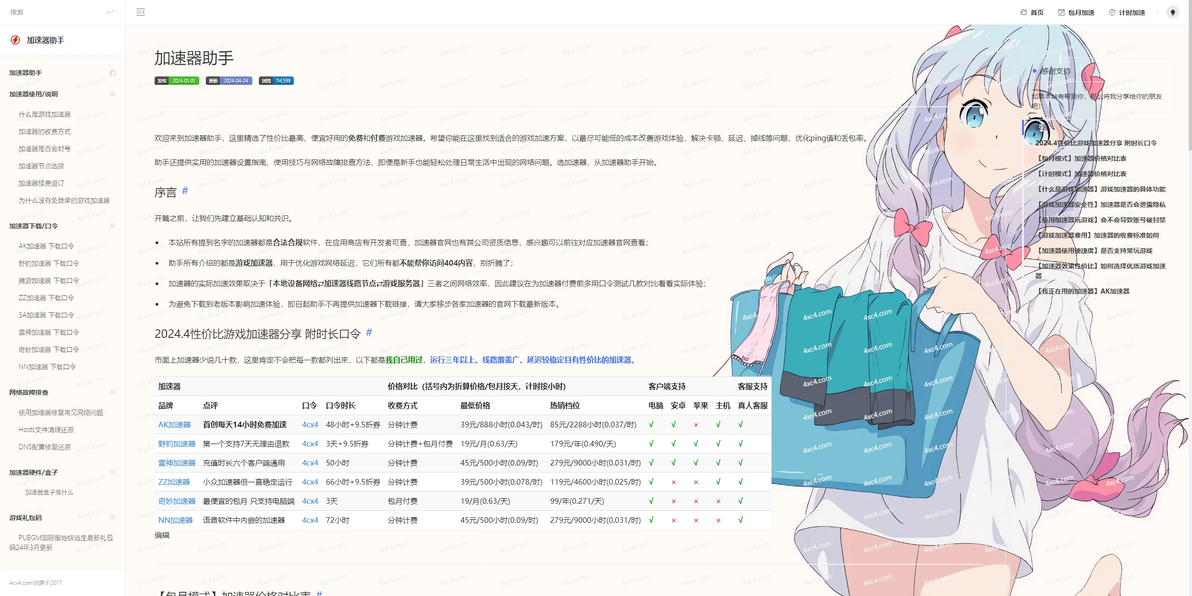Open 为什么没有免登录的游戏加速器 in sidebar
This screenshot has width=1192, height=596.
click(64, 201)
